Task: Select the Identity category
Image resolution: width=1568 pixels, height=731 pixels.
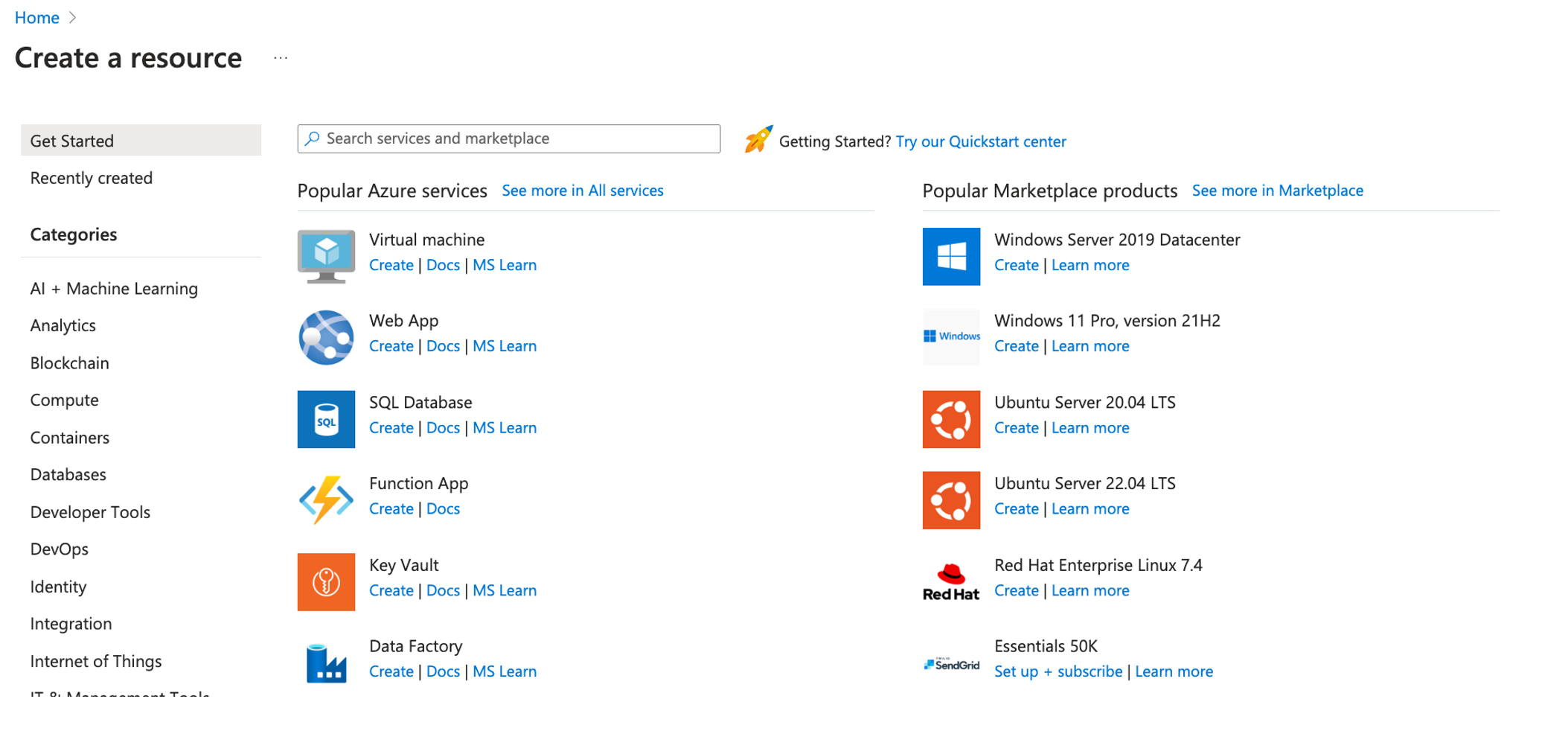Action: tap(58, 587)
